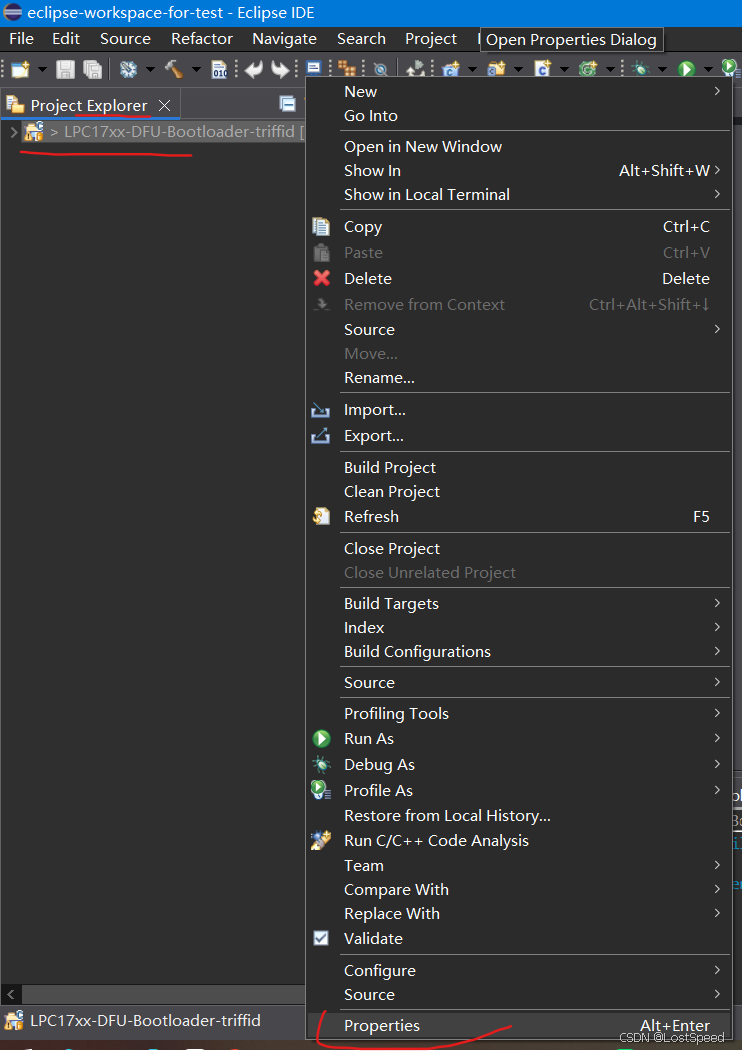Open the File menu
Viewport: 742px width, 1051px height.
(x=21, y=39)
